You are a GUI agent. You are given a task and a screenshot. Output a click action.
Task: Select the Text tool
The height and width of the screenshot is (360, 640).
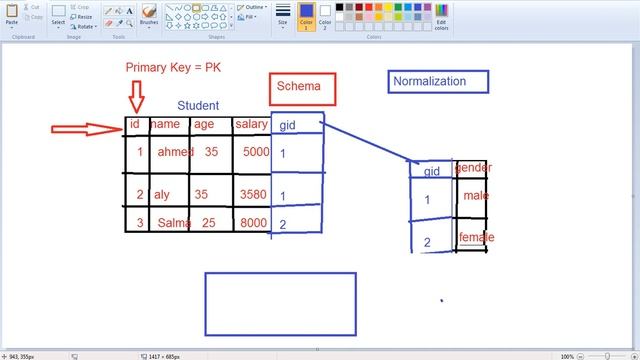pos(130,11)
